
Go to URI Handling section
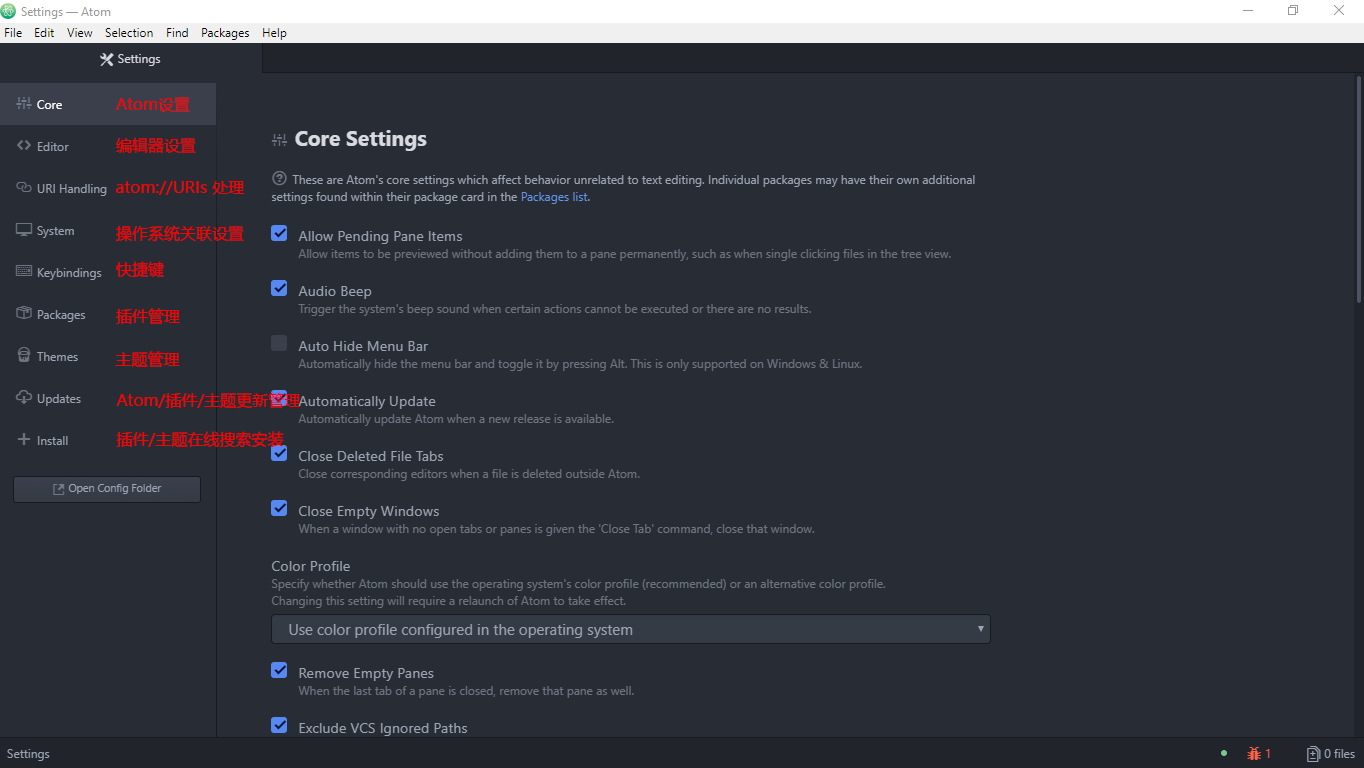[108, 188]
